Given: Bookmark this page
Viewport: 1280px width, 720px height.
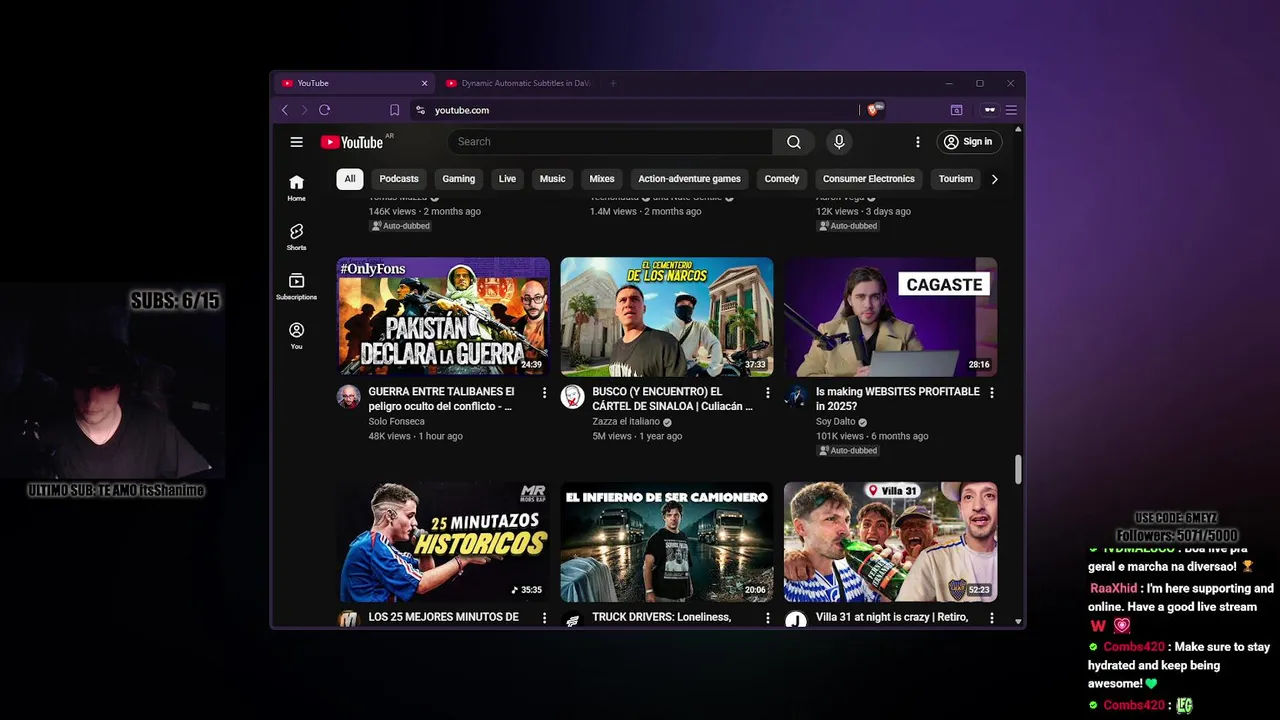Looking at the screenshot, I should 394,110.
